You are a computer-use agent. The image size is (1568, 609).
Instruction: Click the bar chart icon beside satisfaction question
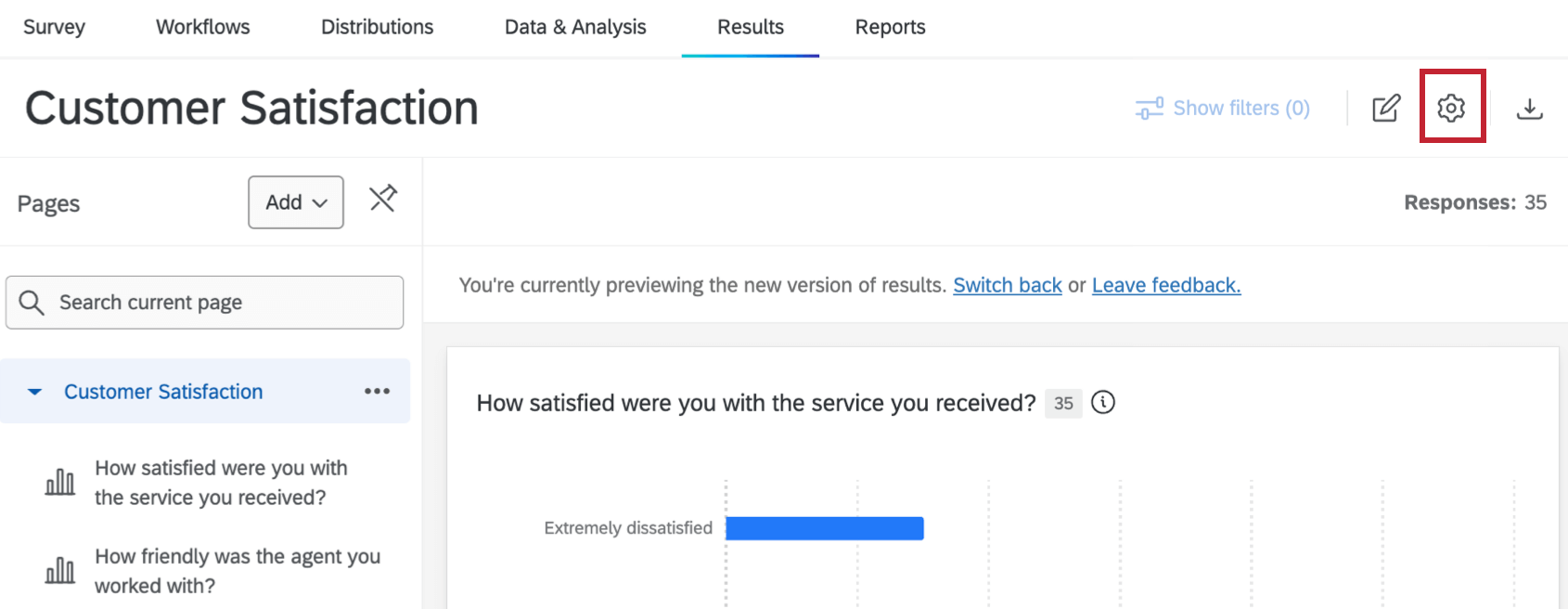click(59, 481)
